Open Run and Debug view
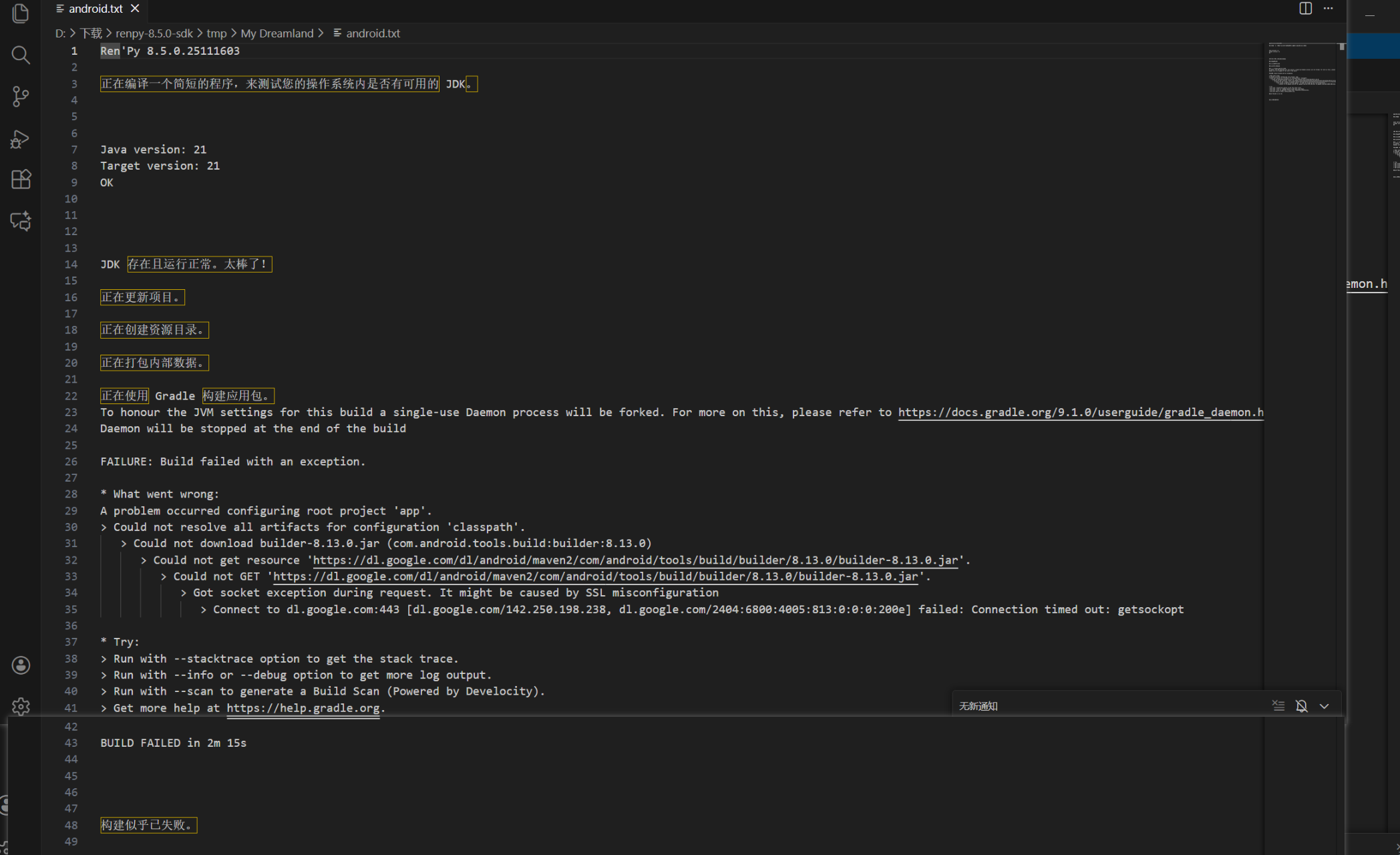The width and height of the screenshot is (1400, 855). pos(21,139)
